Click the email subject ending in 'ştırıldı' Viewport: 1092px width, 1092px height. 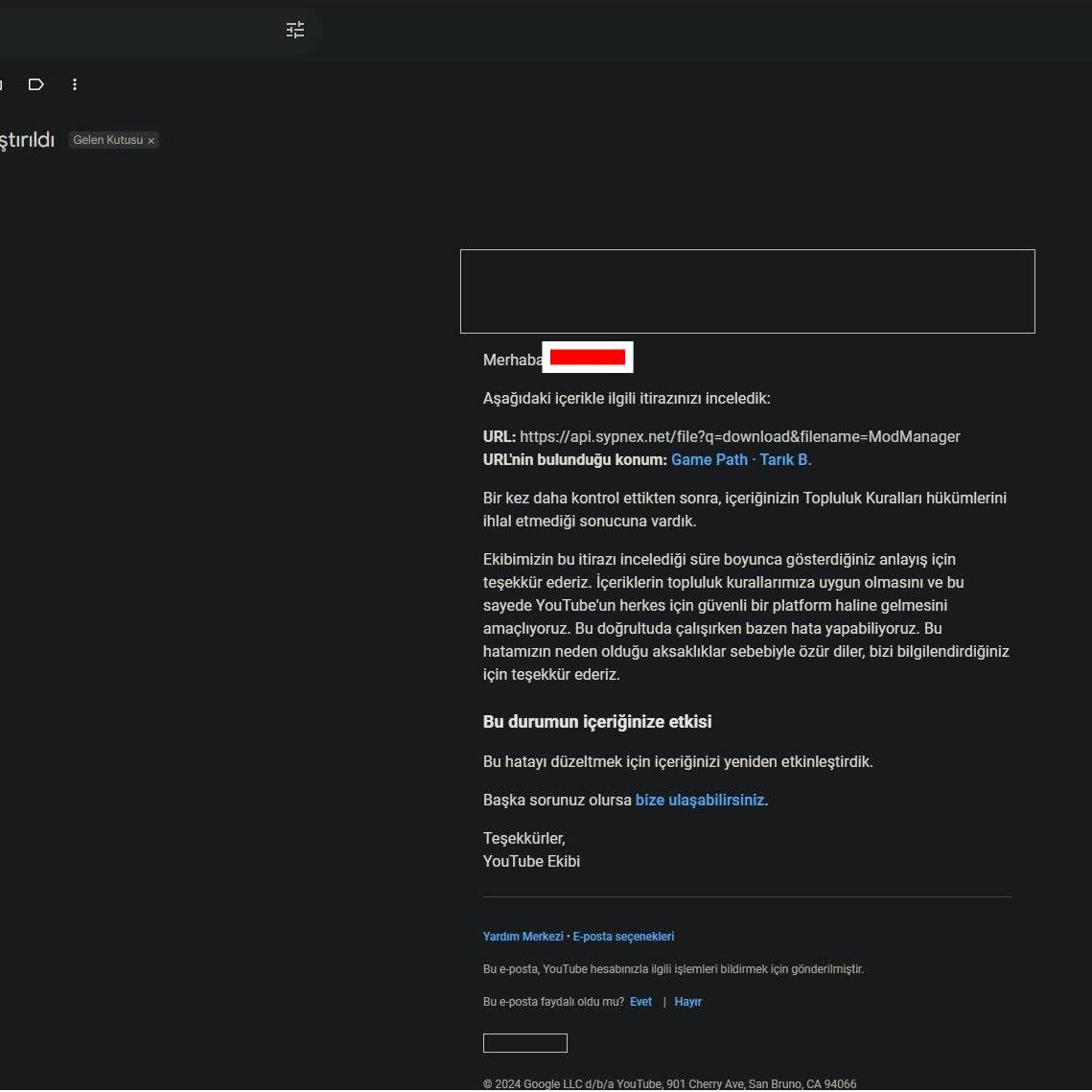tap(27, 140)
